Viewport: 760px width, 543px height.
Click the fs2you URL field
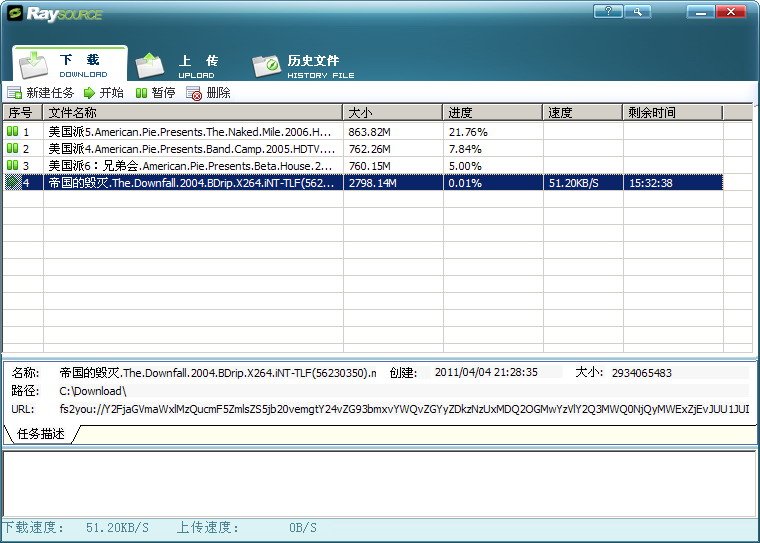coord(404,409)
